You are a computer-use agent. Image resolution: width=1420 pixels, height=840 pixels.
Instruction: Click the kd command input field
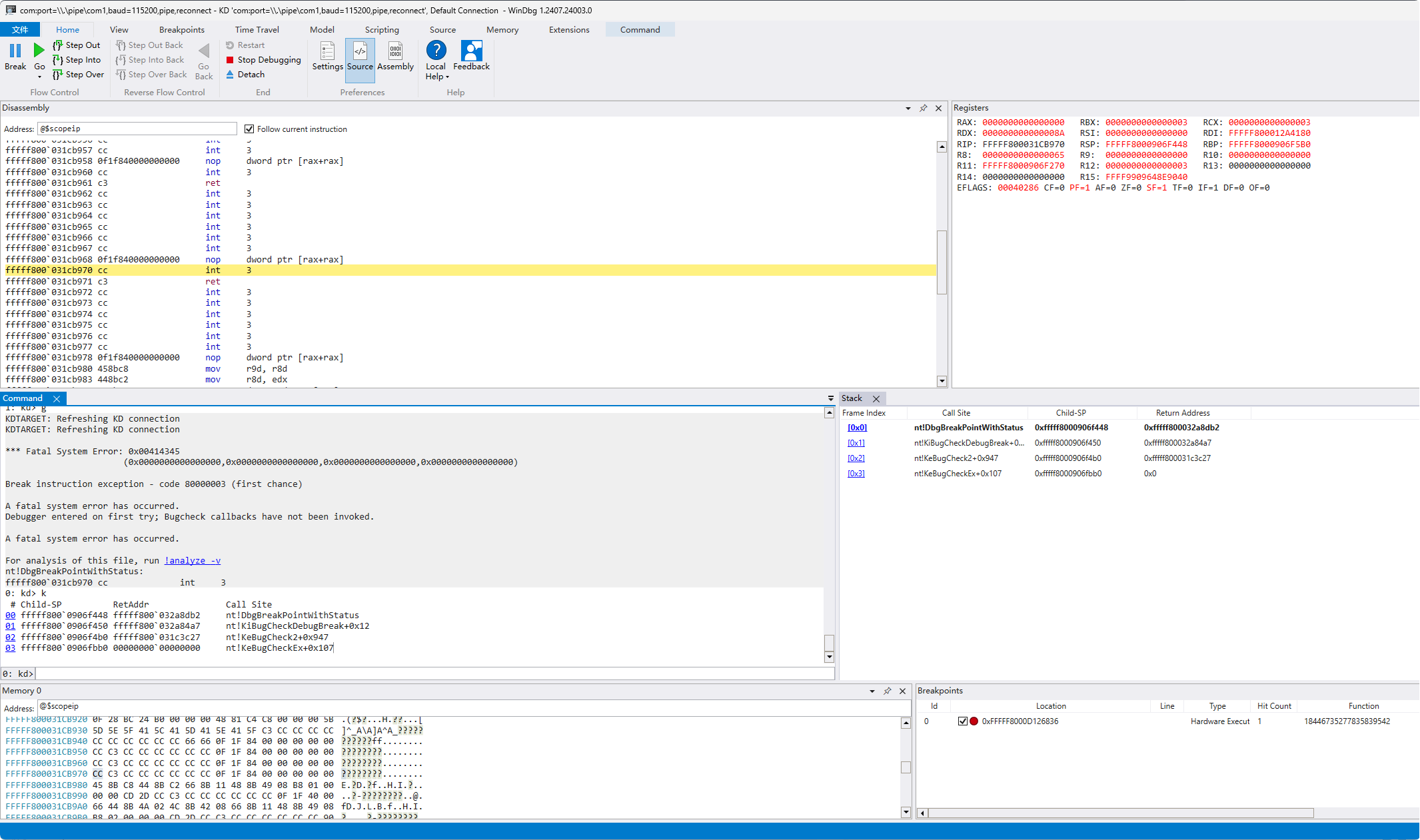(434, 674)
